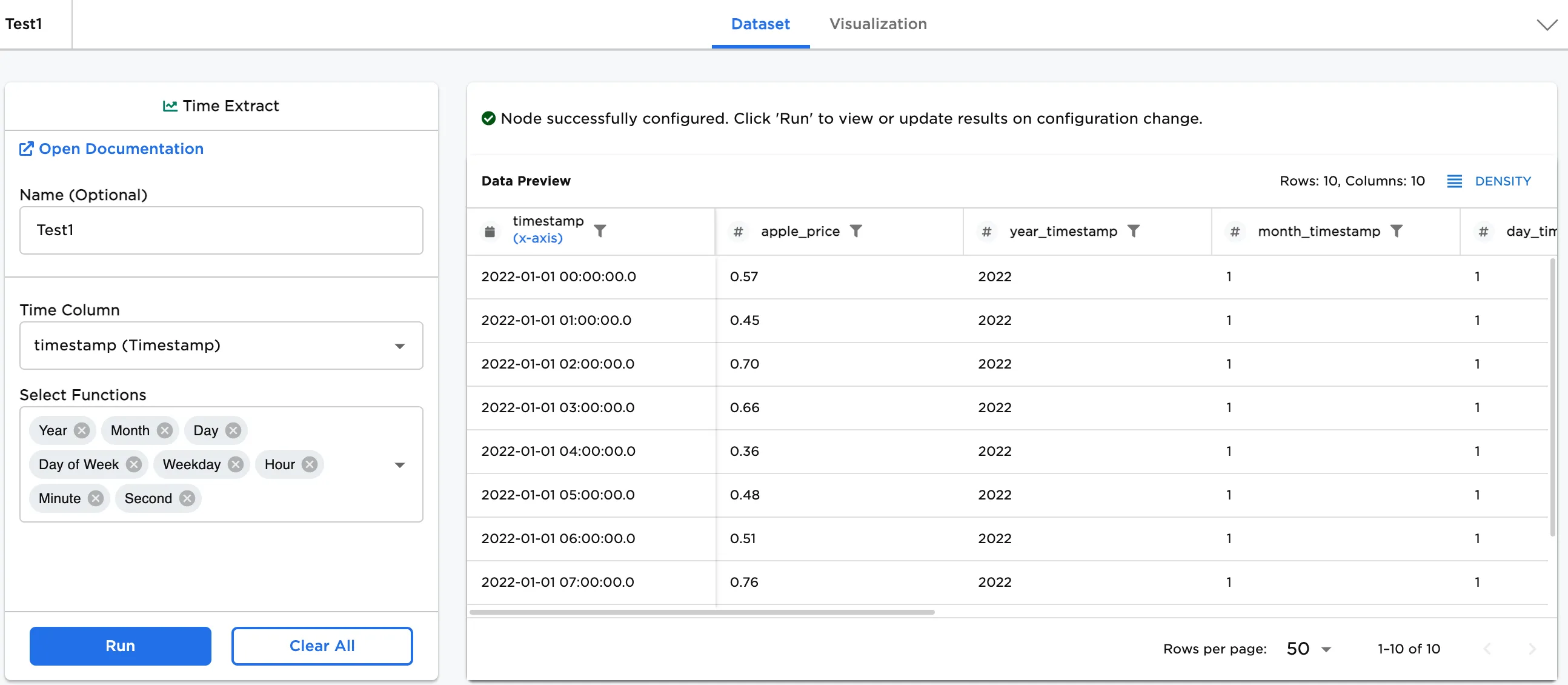Remove the Weekday function chip

pos(236,464)
